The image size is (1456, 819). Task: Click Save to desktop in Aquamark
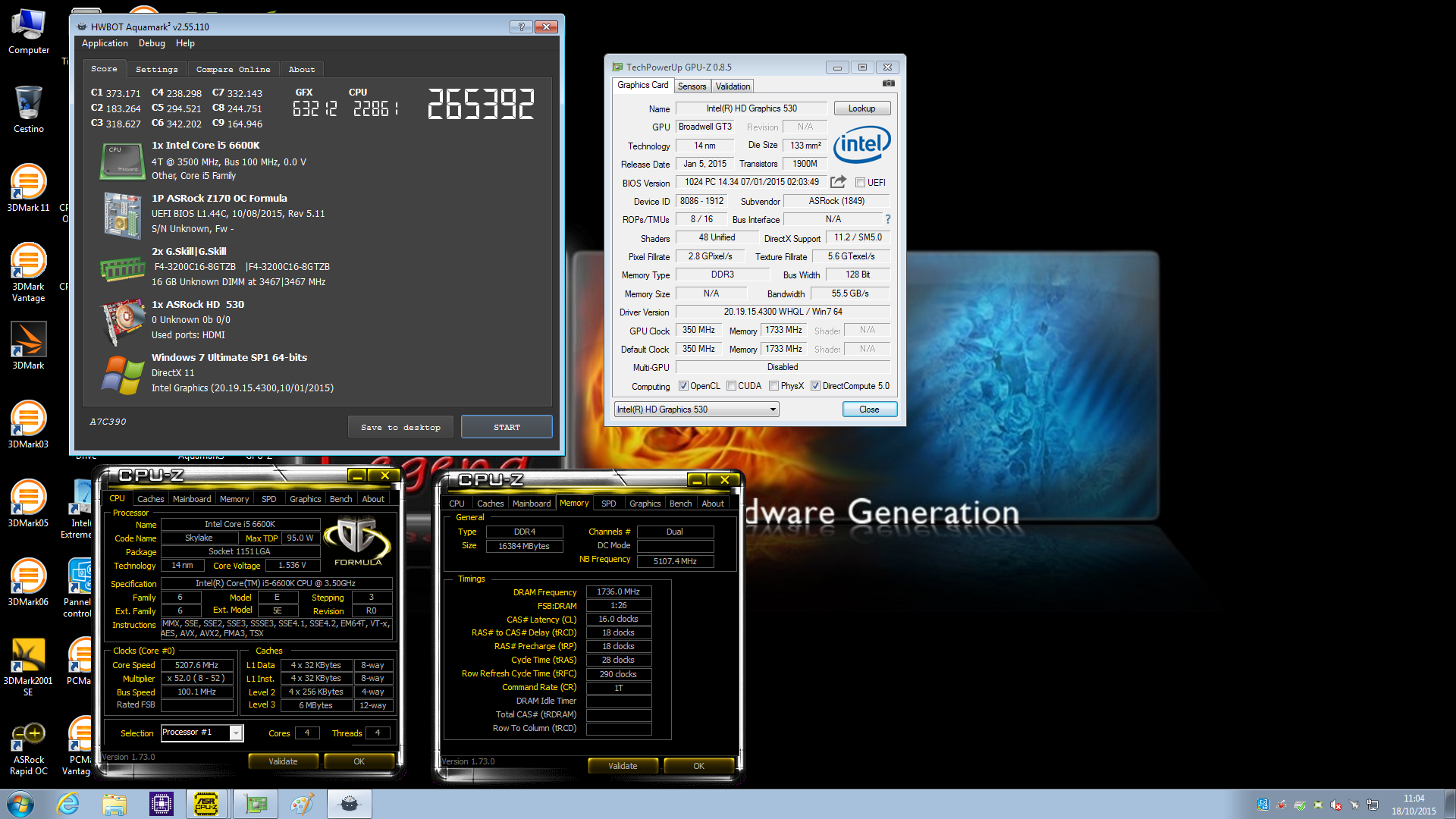click(401, 427)
